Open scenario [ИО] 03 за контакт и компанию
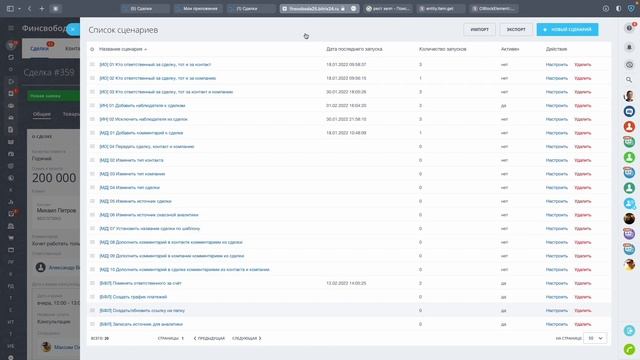The width and height of the screenshot is (640, 360). 166,92
